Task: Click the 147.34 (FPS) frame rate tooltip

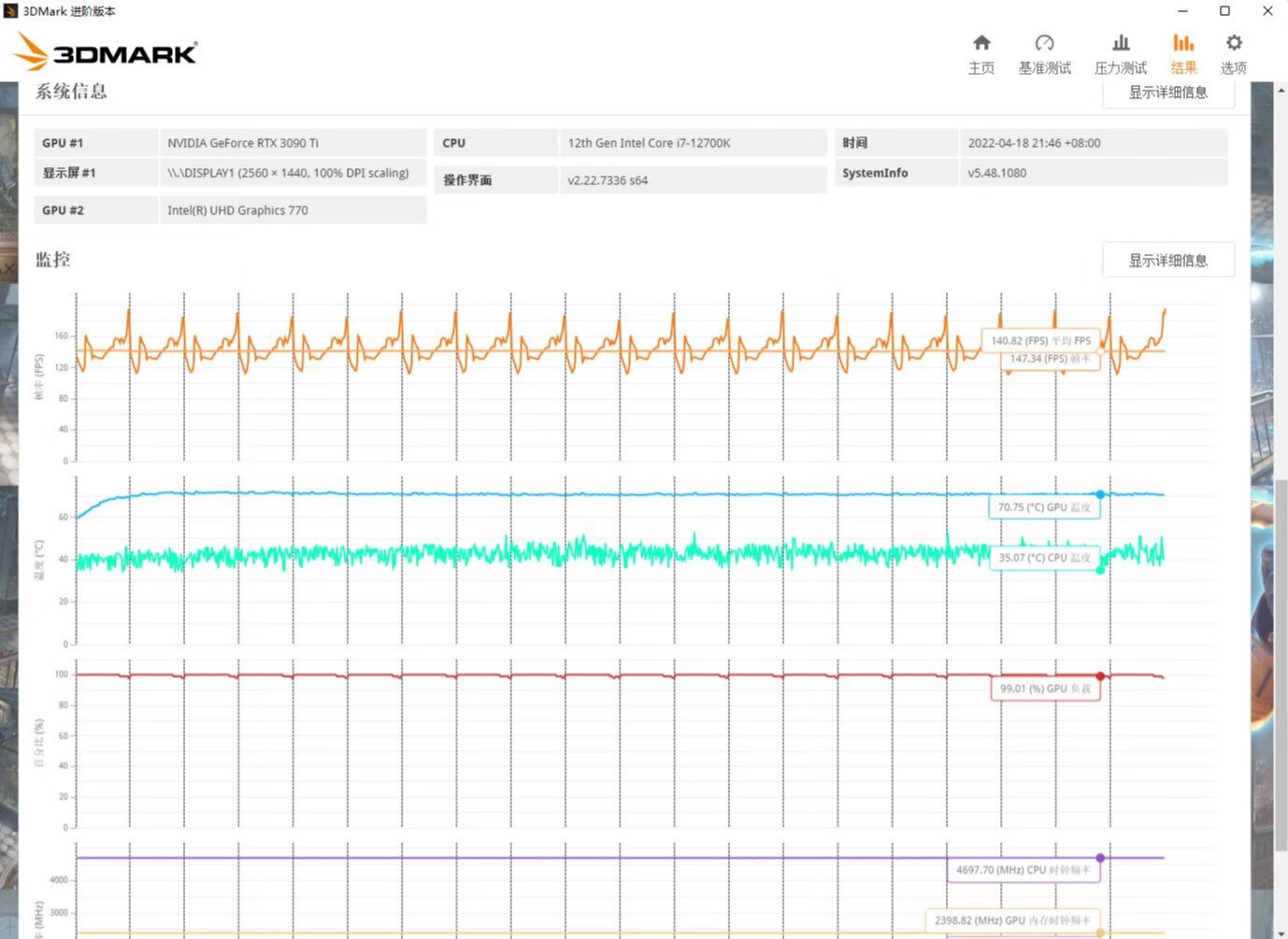Action: (x=1050, y=359)
